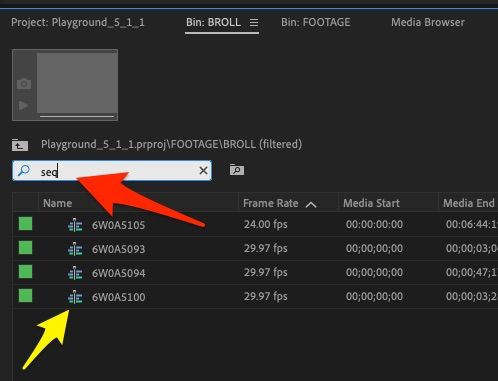Screen dimensions: 498x381
Task: Toggle Frame Rate sort order arrow
Action: pyautogui.click(x=311, y=204)
